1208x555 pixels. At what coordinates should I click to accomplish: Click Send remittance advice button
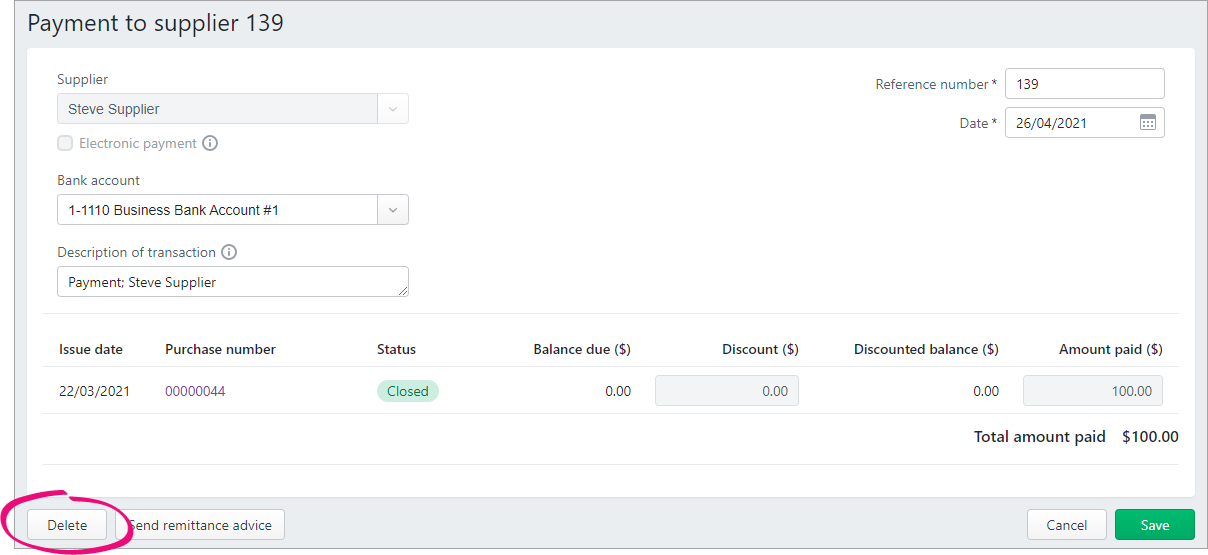(x=201, y=525)
